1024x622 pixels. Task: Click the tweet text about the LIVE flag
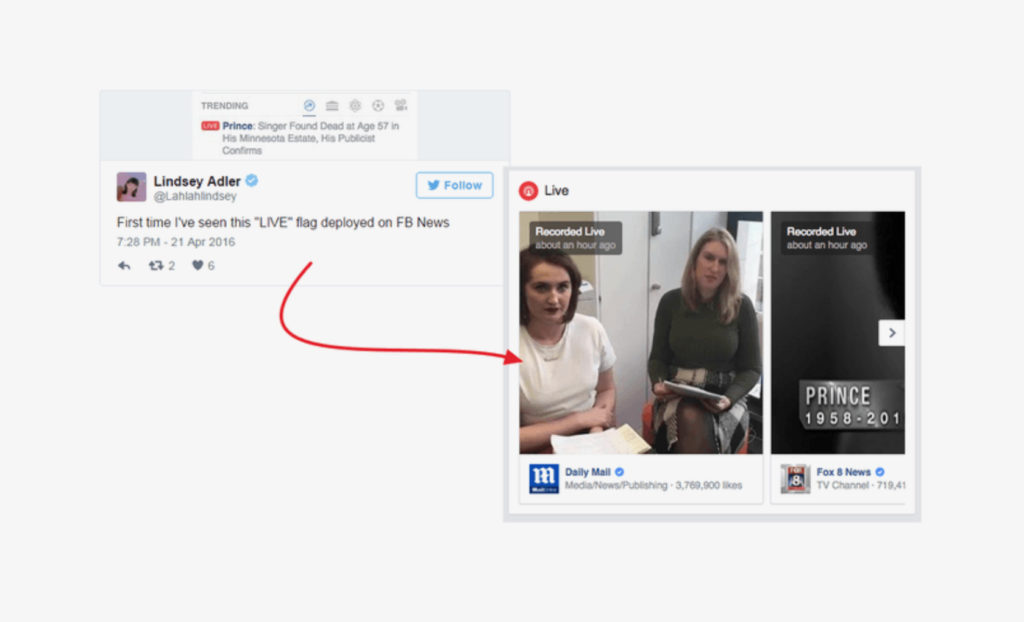coord(283,223)
